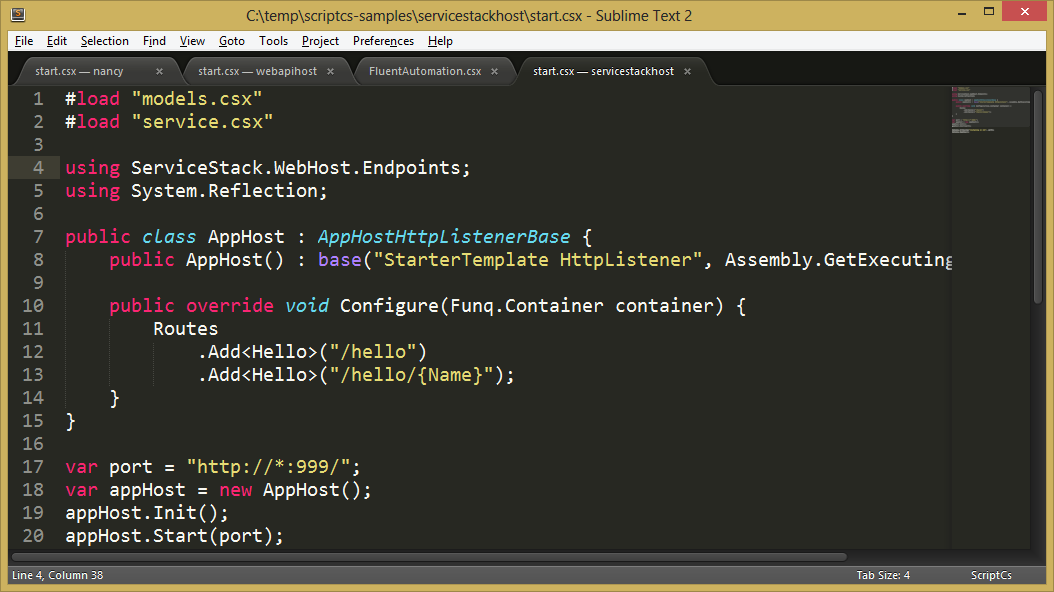Minimize the Sublime Text window
1054x592 pixels.
click(962, 11)
